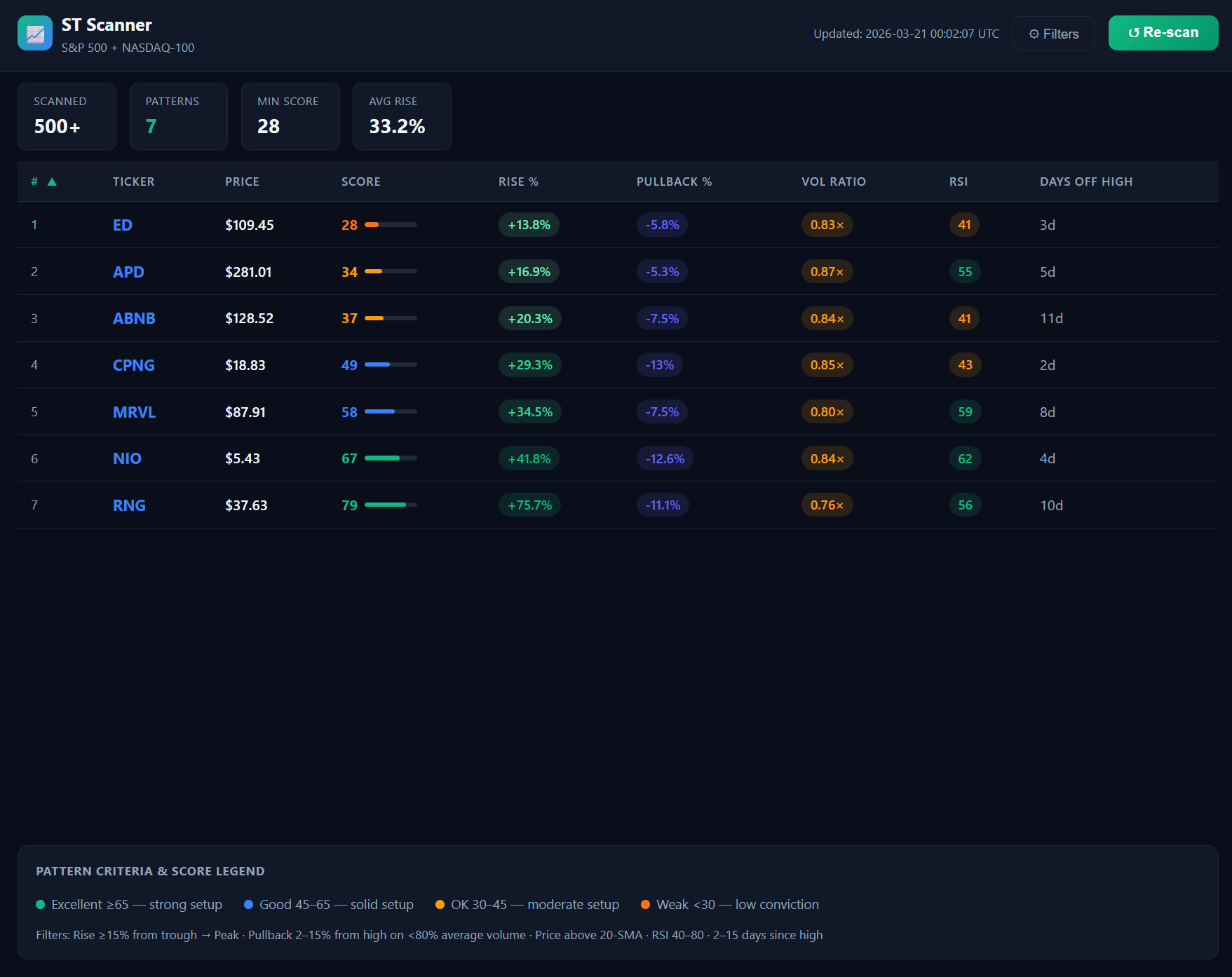Click the RSI 59 badge for MRVL
Screen dimensions: 1232x977
coord(965,412)
